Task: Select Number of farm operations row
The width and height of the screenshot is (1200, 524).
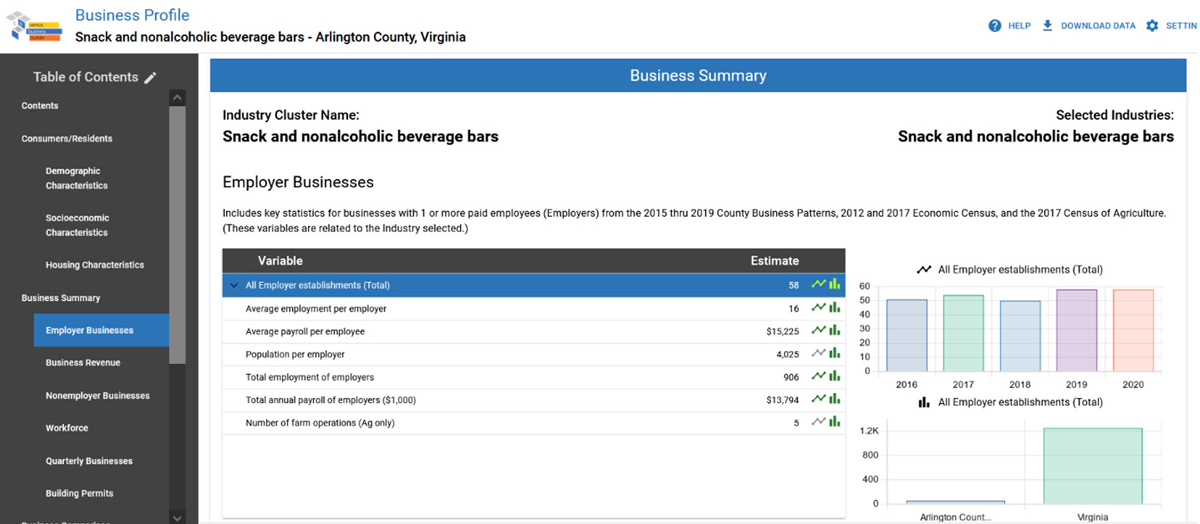Action: pyautogui.click(x=533, y=423)
